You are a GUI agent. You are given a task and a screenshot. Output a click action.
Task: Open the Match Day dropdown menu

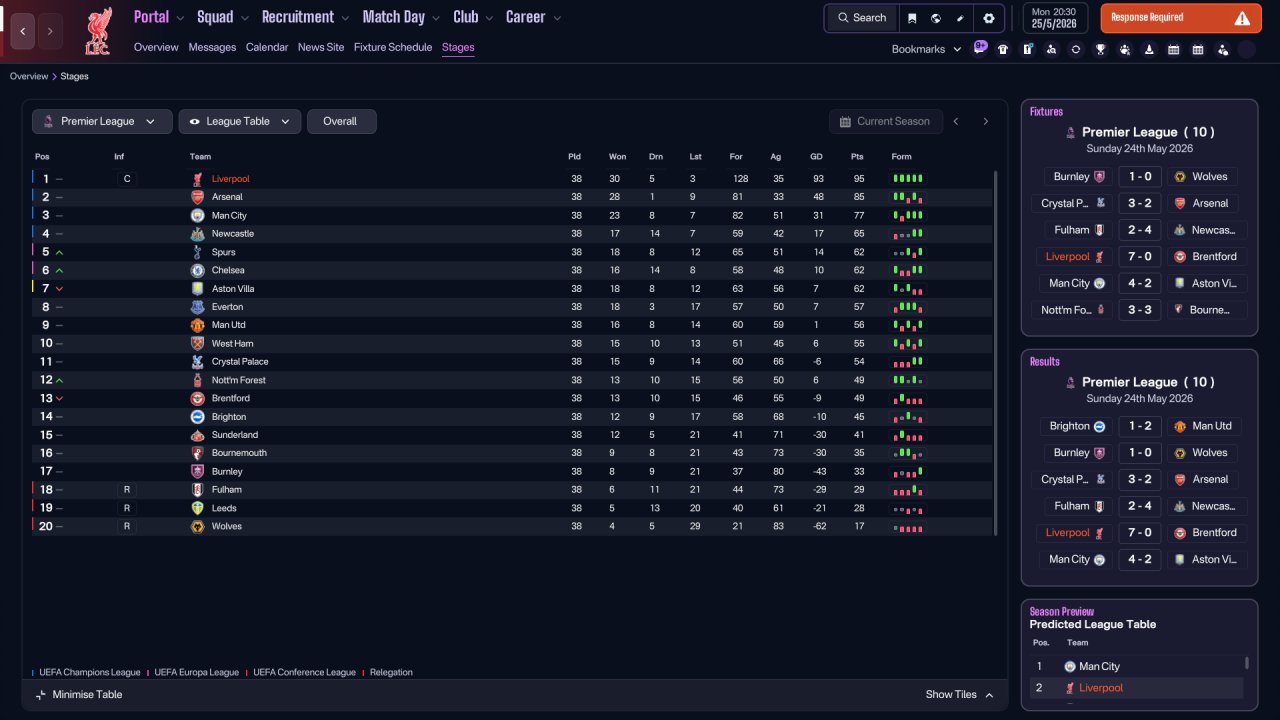click(x=401, y=17)
